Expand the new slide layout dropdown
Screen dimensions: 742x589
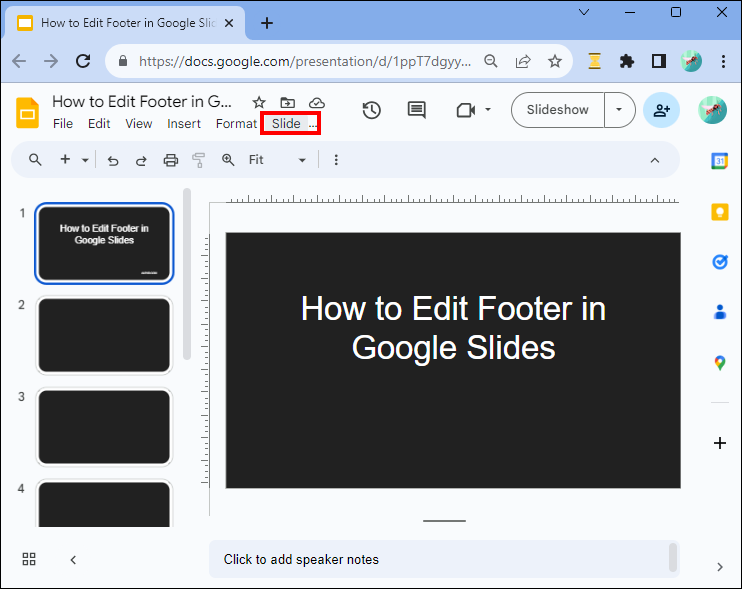tap(86, 160)
